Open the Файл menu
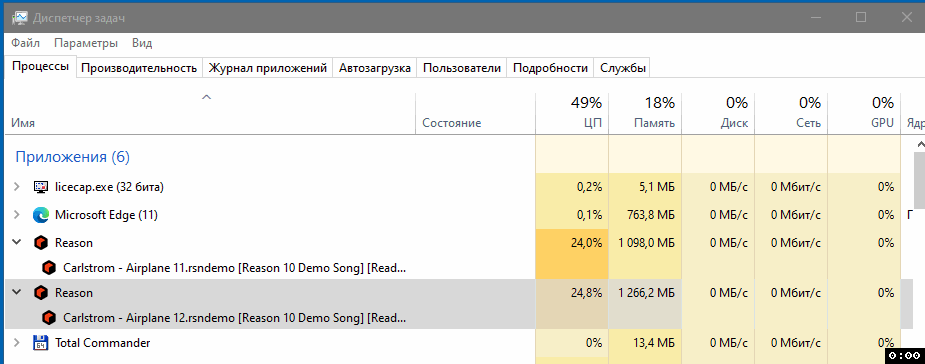This screenshot has height=364, width=925. [25, 43]
